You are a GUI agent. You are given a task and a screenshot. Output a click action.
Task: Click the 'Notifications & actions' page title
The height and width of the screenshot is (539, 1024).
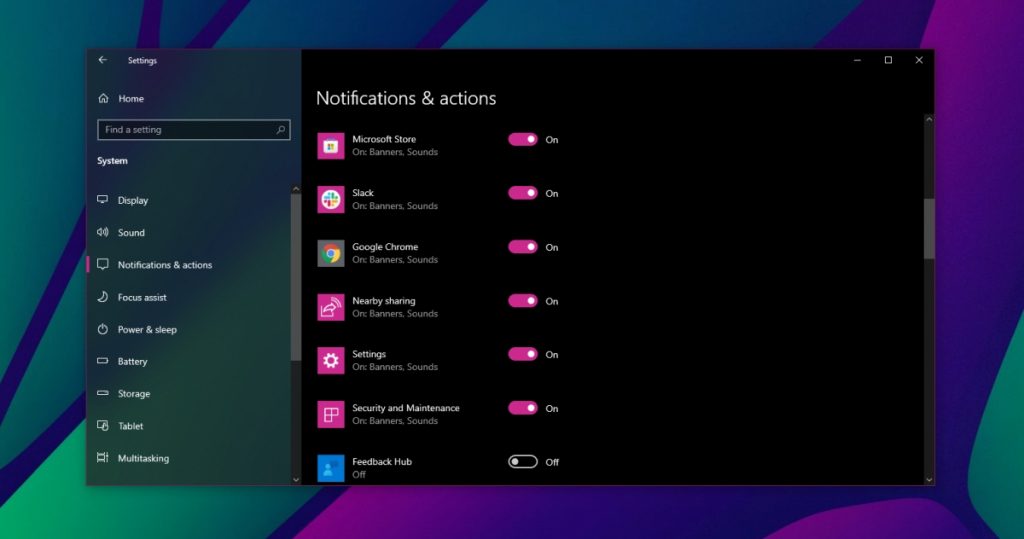point(406,98)
